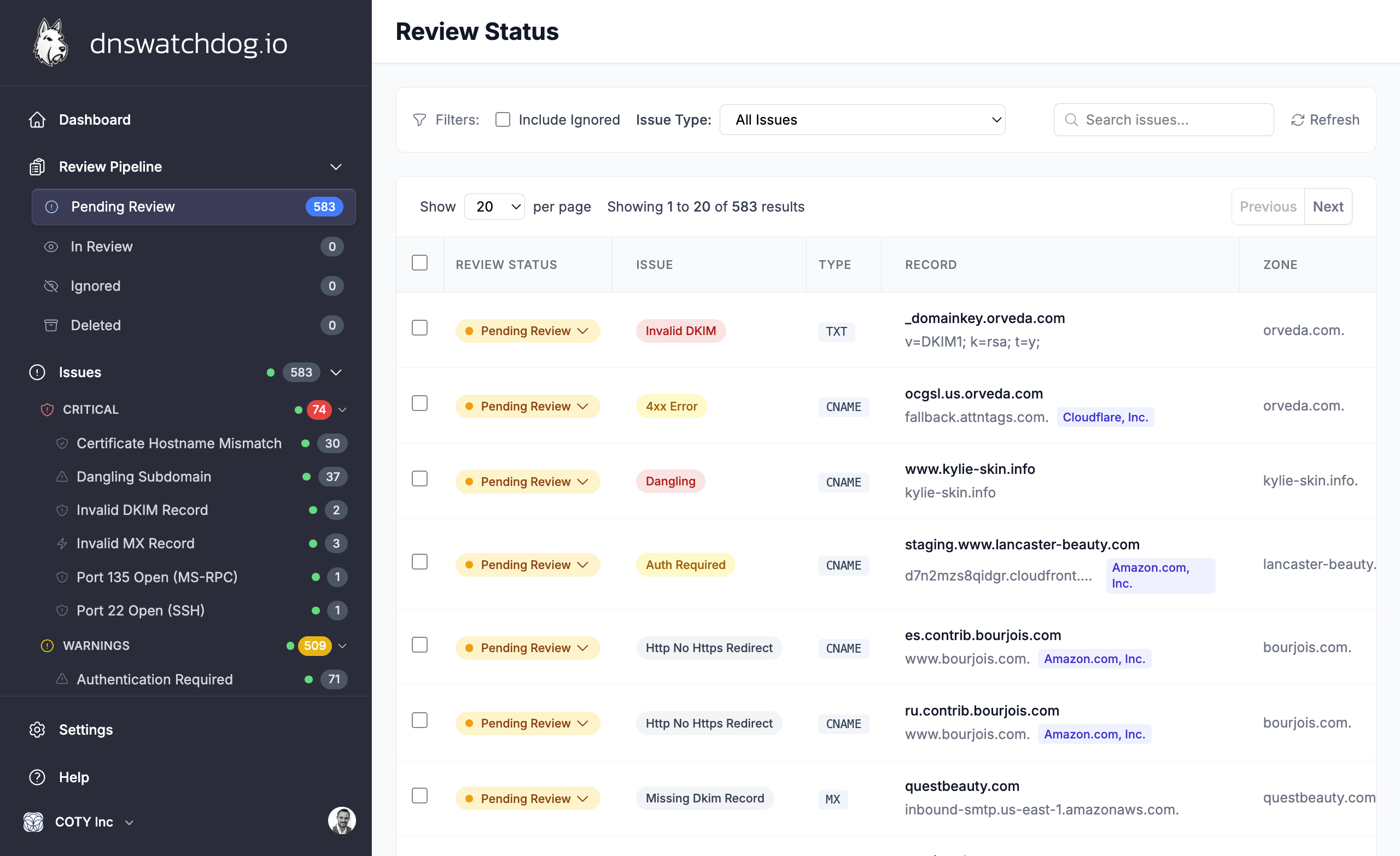The height and width of the screenshot is (856, 1400).
Task: Tick the select-all checkbox in table header
Action: 420,263
